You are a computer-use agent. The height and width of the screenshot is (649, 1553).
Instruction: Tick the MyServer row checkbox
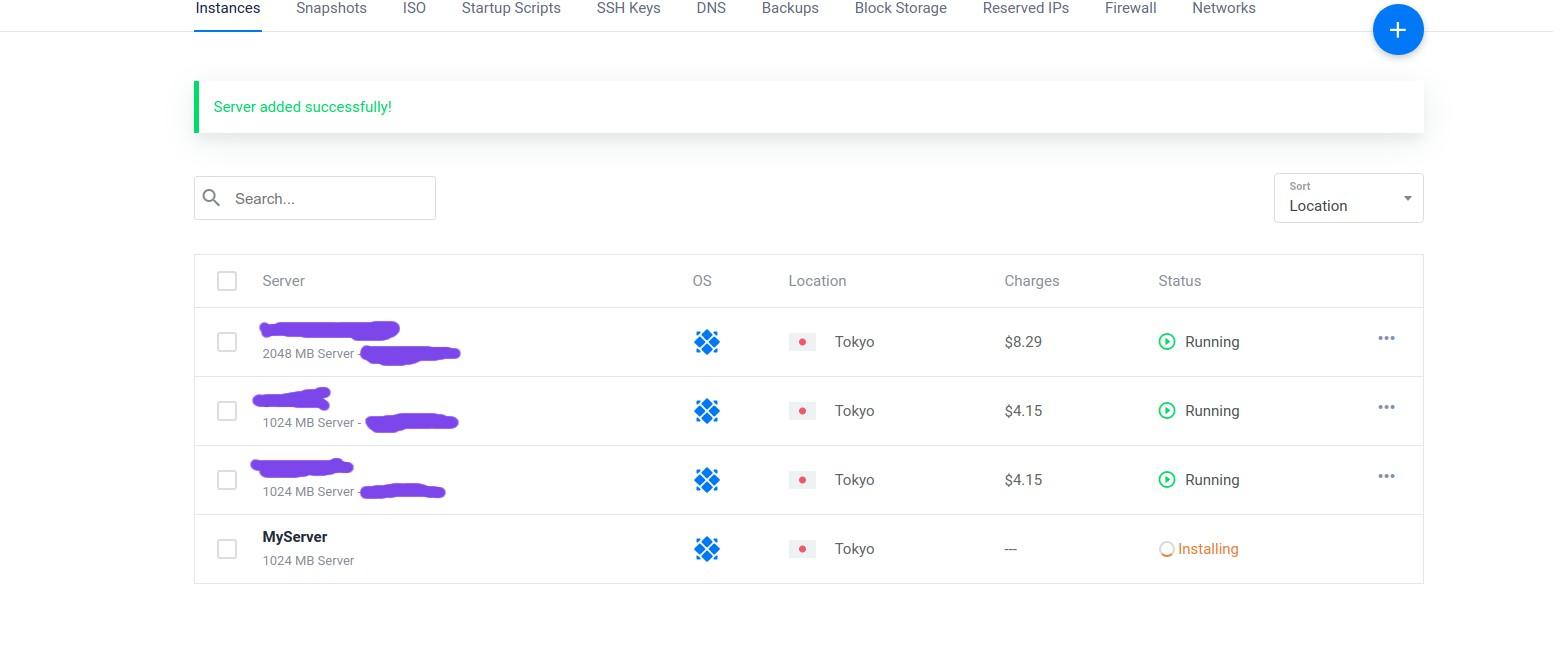227,549
